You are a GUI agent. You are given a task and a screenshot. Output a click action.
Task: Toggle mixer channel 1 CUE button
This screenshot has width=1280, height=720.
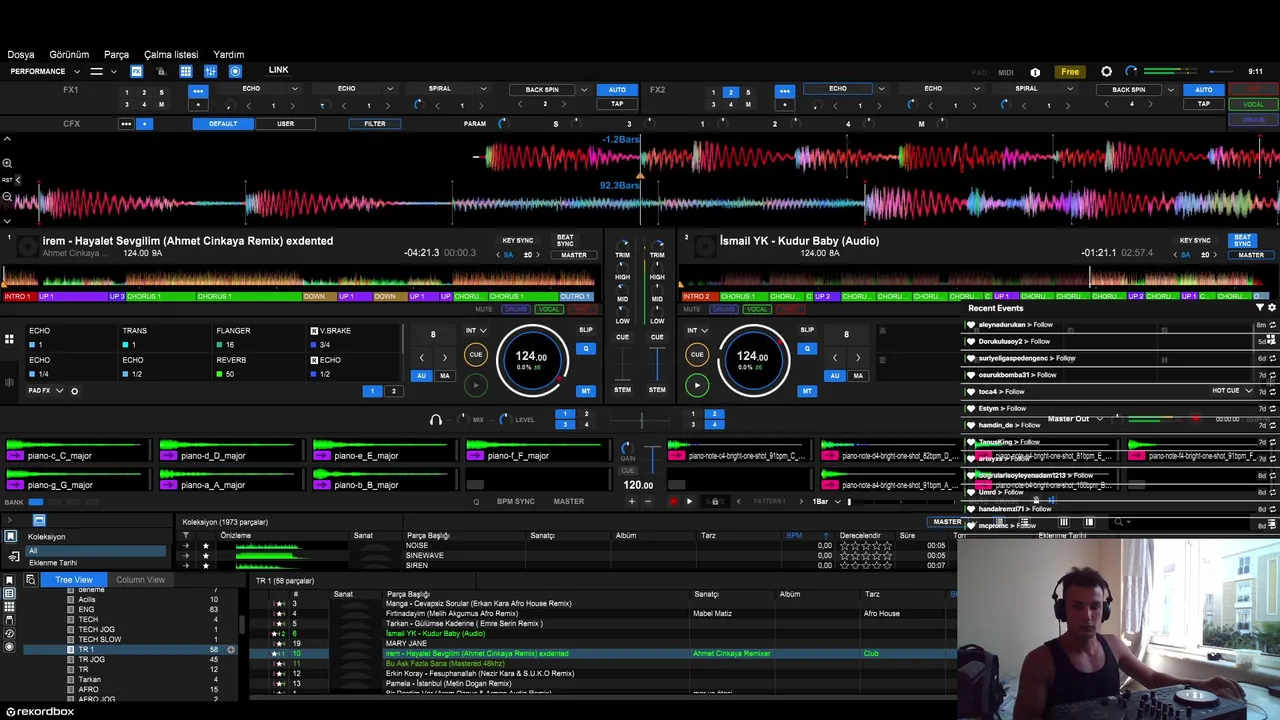622,337
